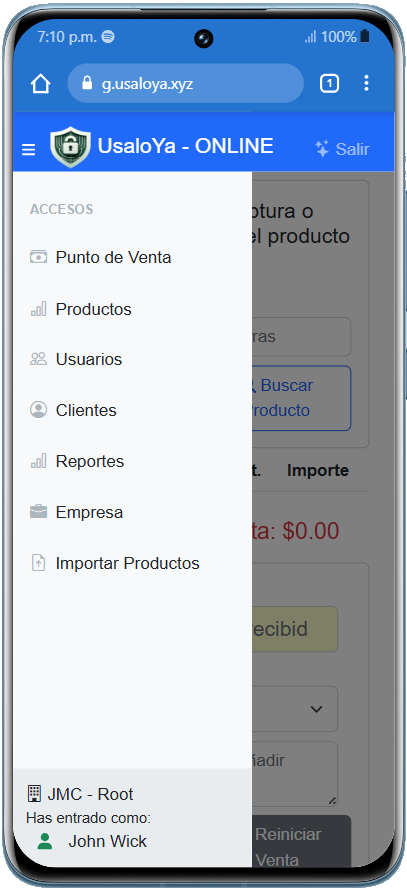Click the John Wick user icon
407x889 pixels.
(45, 841)
